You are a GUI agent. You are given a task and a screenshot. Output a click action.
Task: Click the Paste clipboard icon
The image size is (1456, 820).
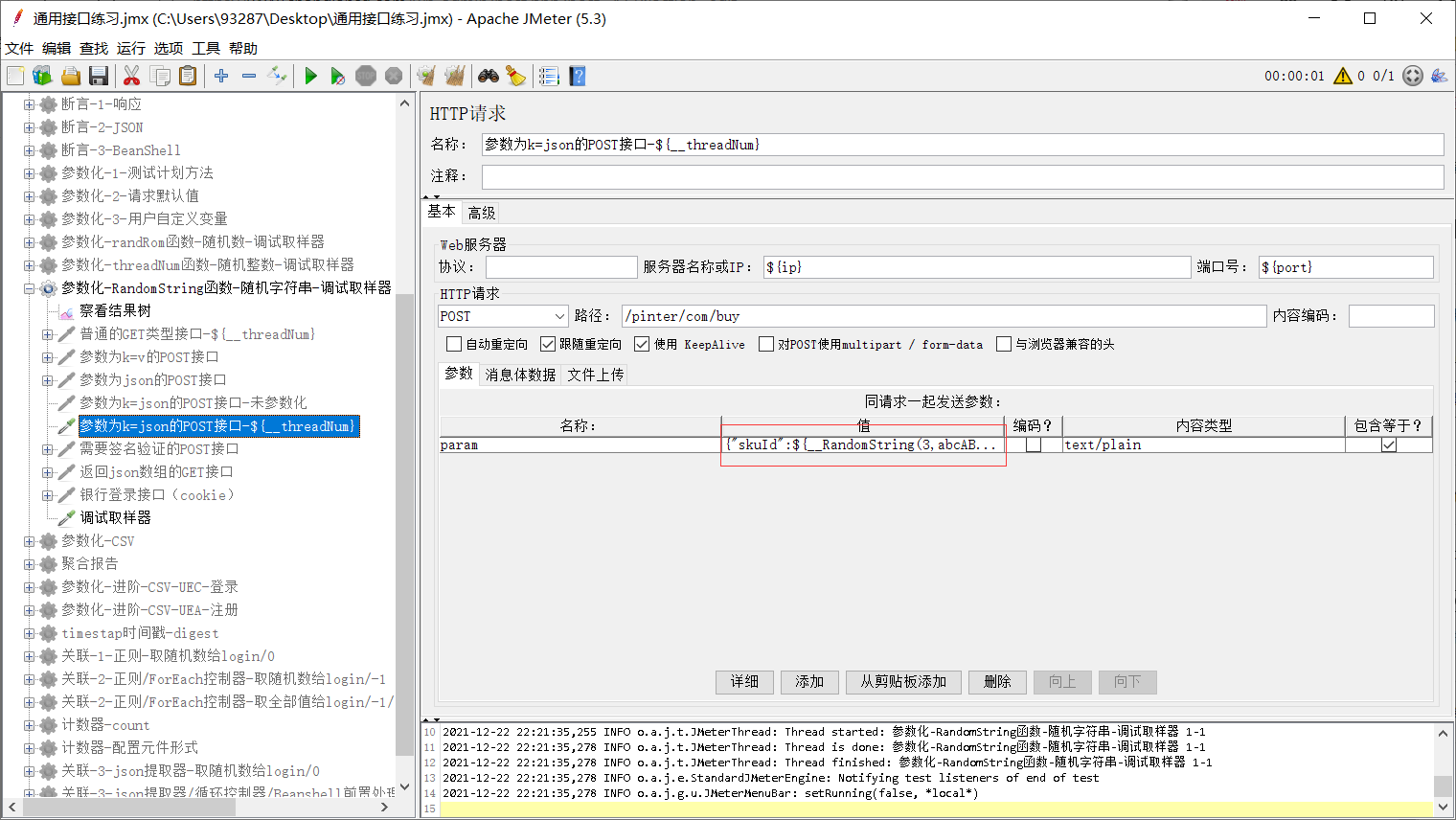188,76
